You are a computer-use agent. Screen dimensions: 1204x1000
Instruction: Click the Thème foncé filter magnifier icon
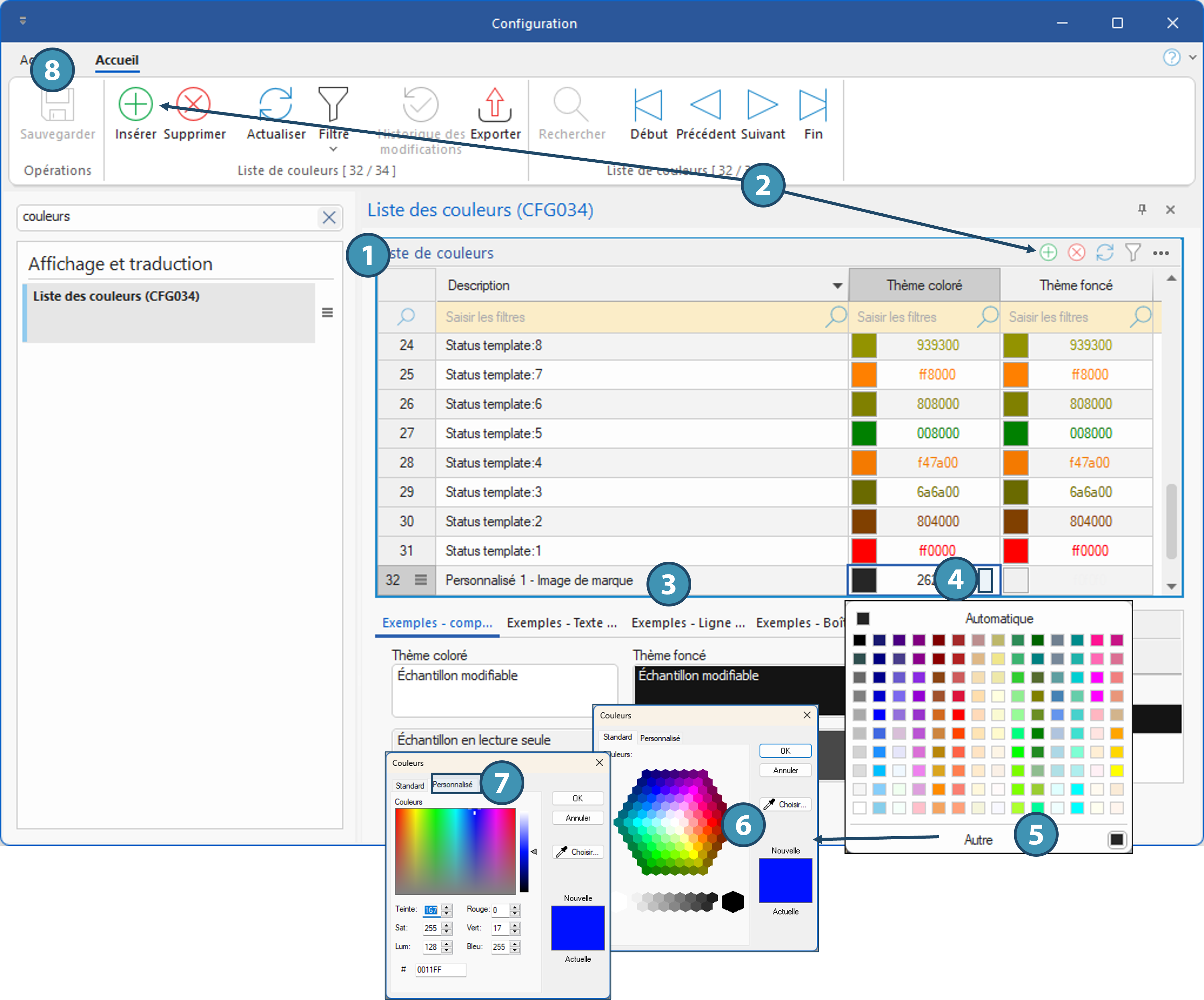1140,316
